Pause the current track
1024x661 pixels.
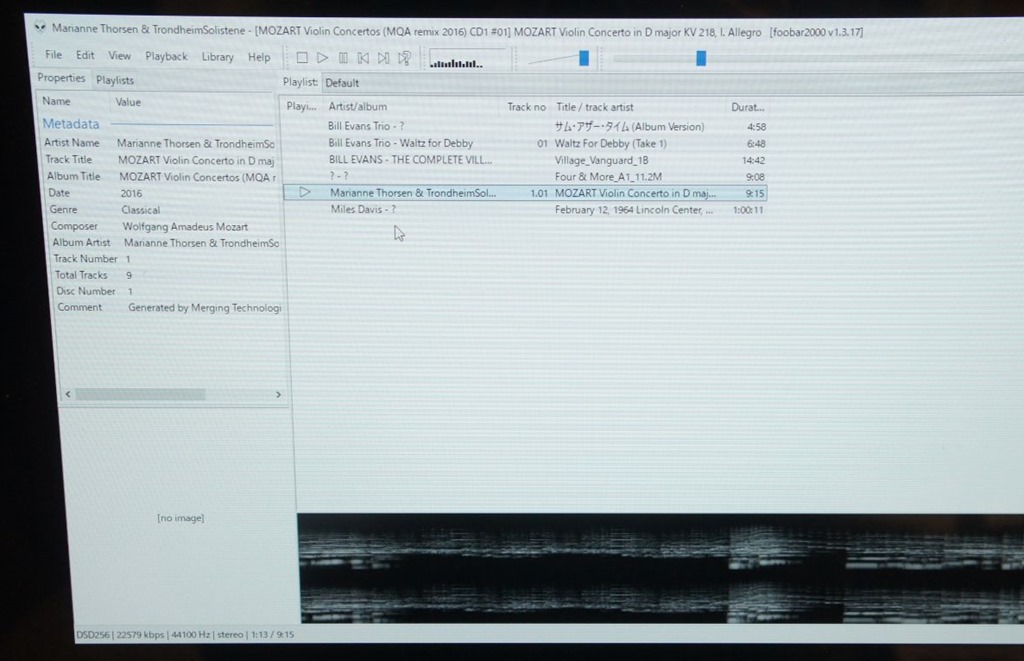tap(343, 59)
